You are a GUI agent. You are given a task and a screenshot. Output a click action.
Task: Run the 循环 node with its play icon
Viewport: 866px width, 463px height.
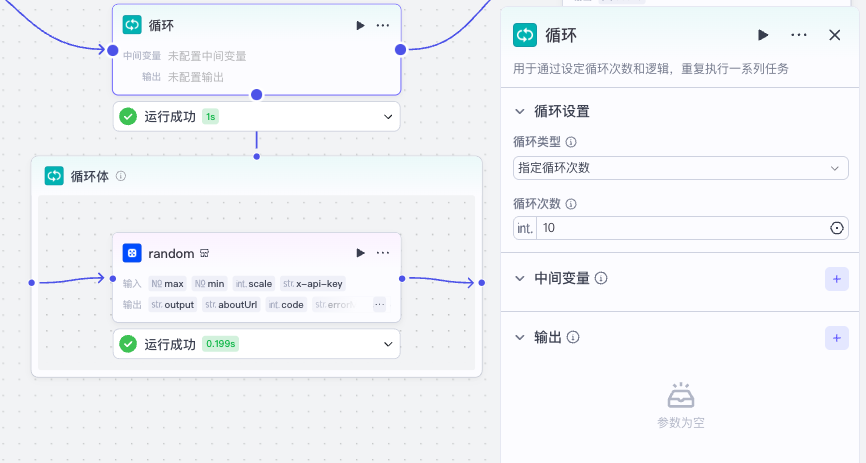[360, 25]
